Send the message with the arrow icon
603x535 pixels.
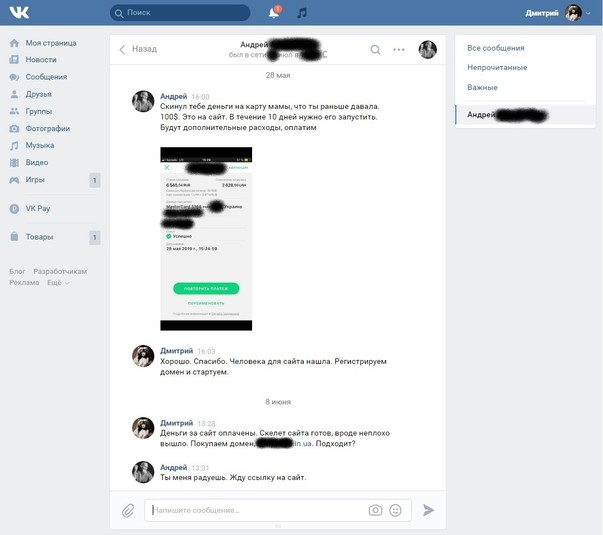(x=428, y=510)
